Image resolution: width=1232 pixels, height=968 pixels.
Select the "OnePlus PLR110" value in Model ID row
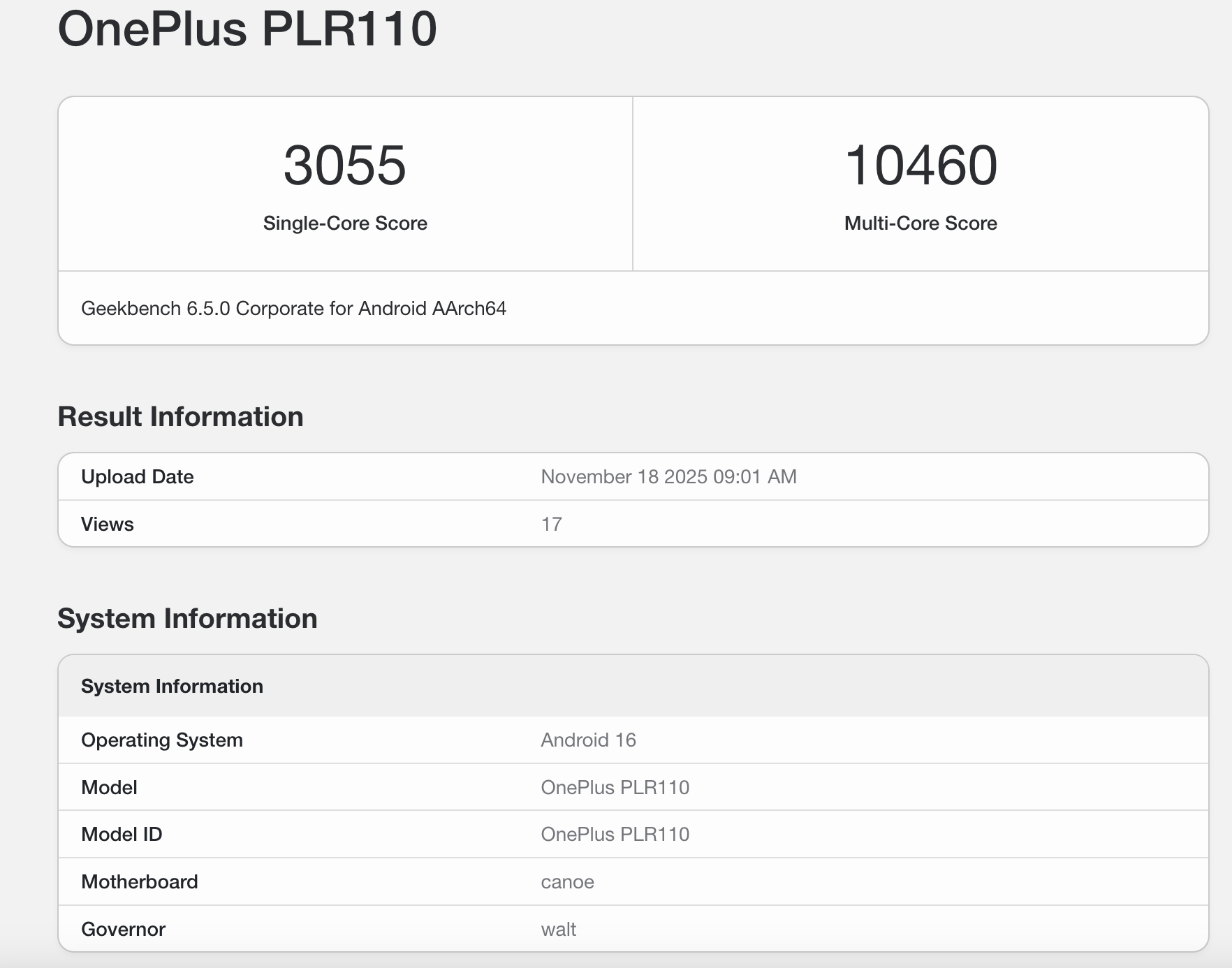click(615, 835)
